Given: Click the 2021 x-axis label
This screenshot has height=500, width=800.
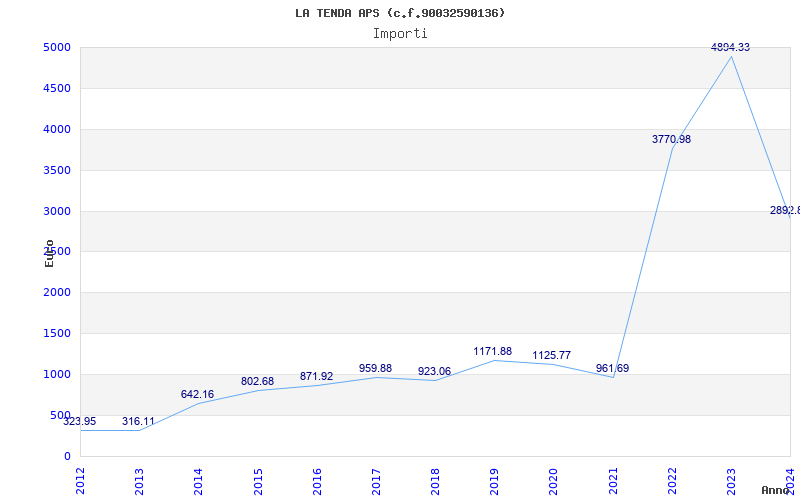Looking at the screenshot, I should pos(613,481).
